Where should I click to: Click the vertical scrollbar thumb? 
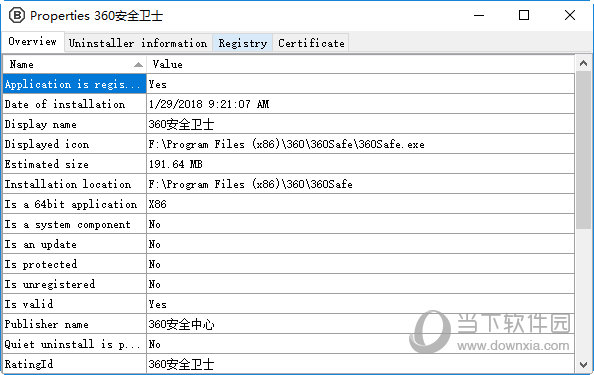583,150
